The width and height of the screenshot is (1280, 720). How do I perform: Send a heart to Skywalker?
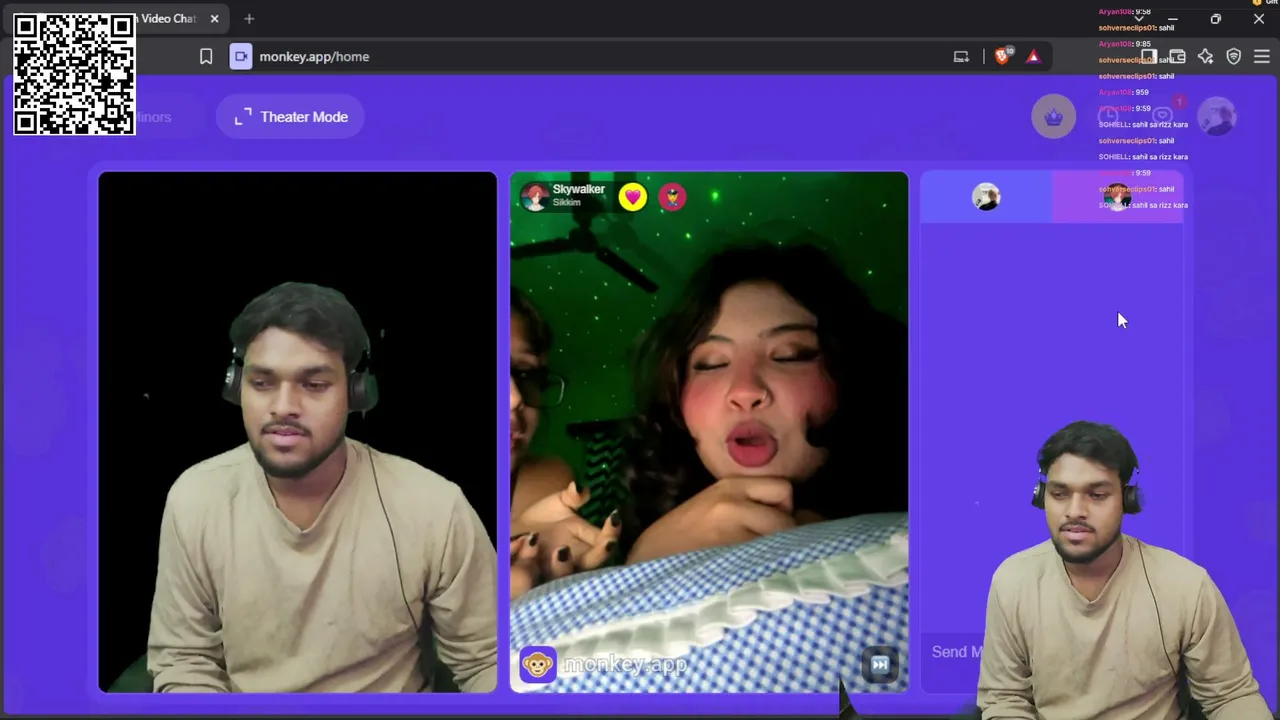[632, 197]
